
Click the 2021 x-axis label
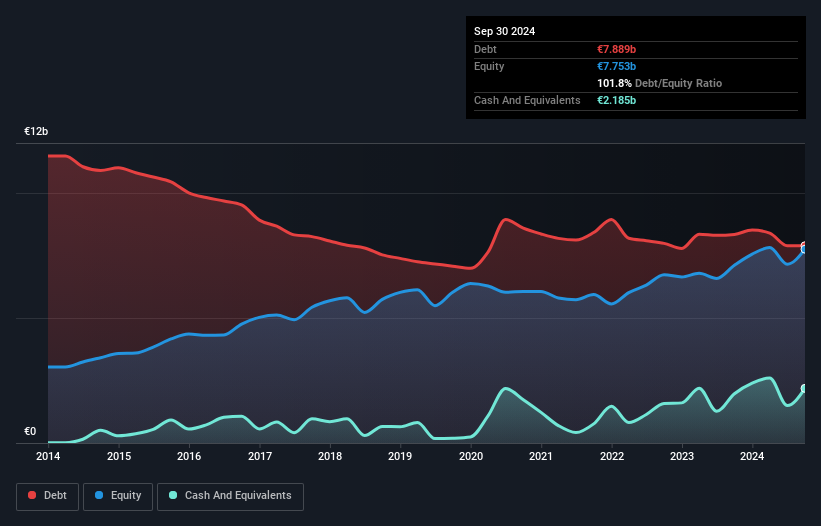click(541, 456)
